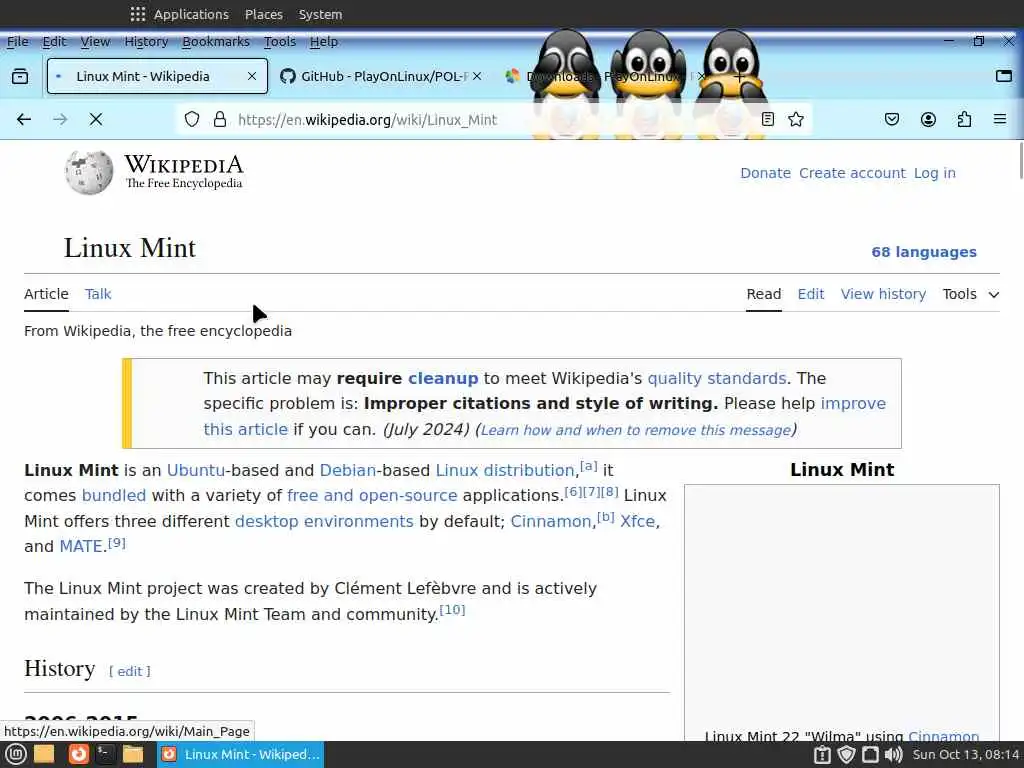Stop loading the current page

click(96, 120)
